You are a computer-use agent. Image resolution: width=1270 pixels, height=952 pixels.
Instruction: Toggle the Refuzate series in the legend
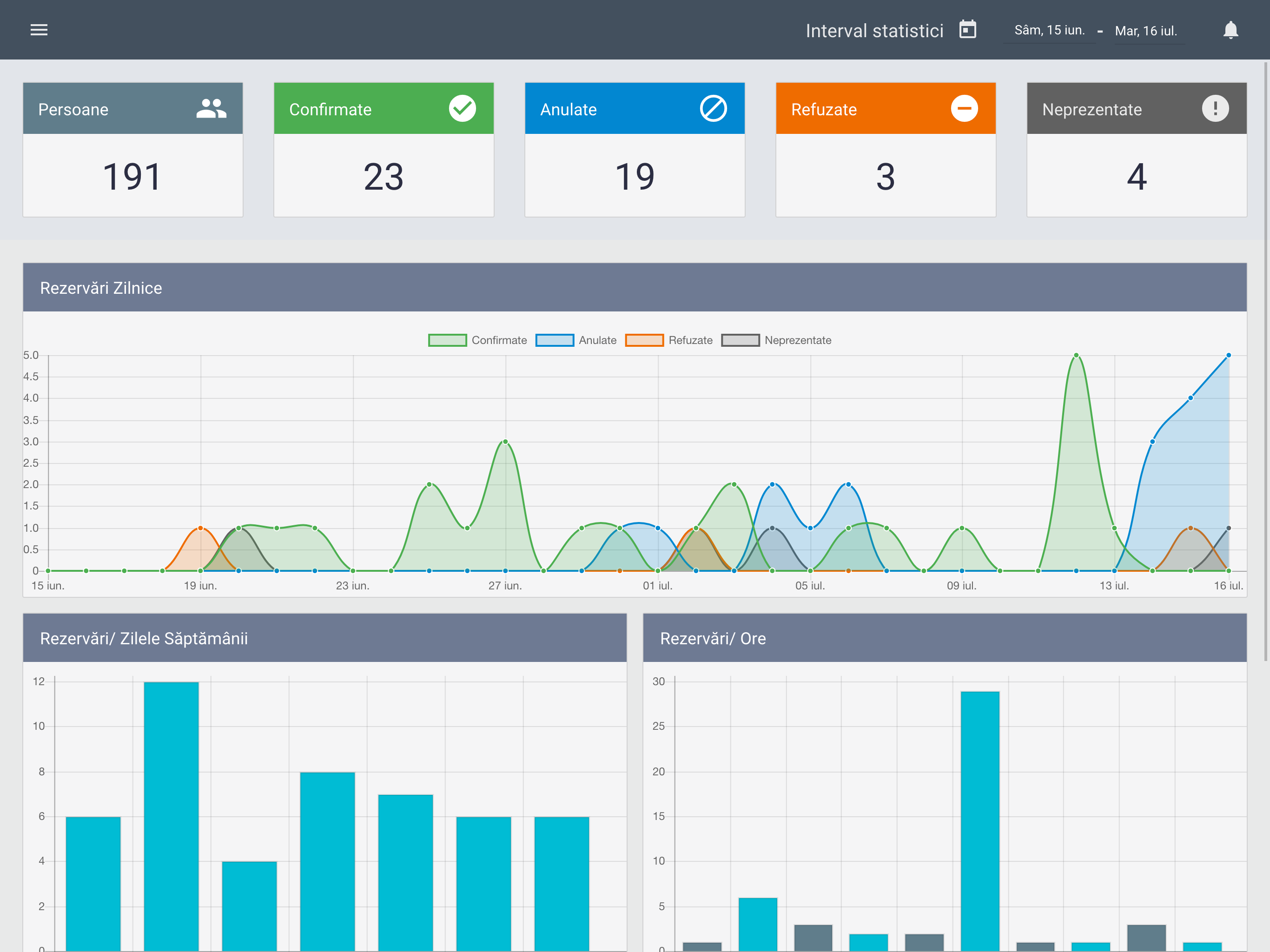(x=669, y=340)
